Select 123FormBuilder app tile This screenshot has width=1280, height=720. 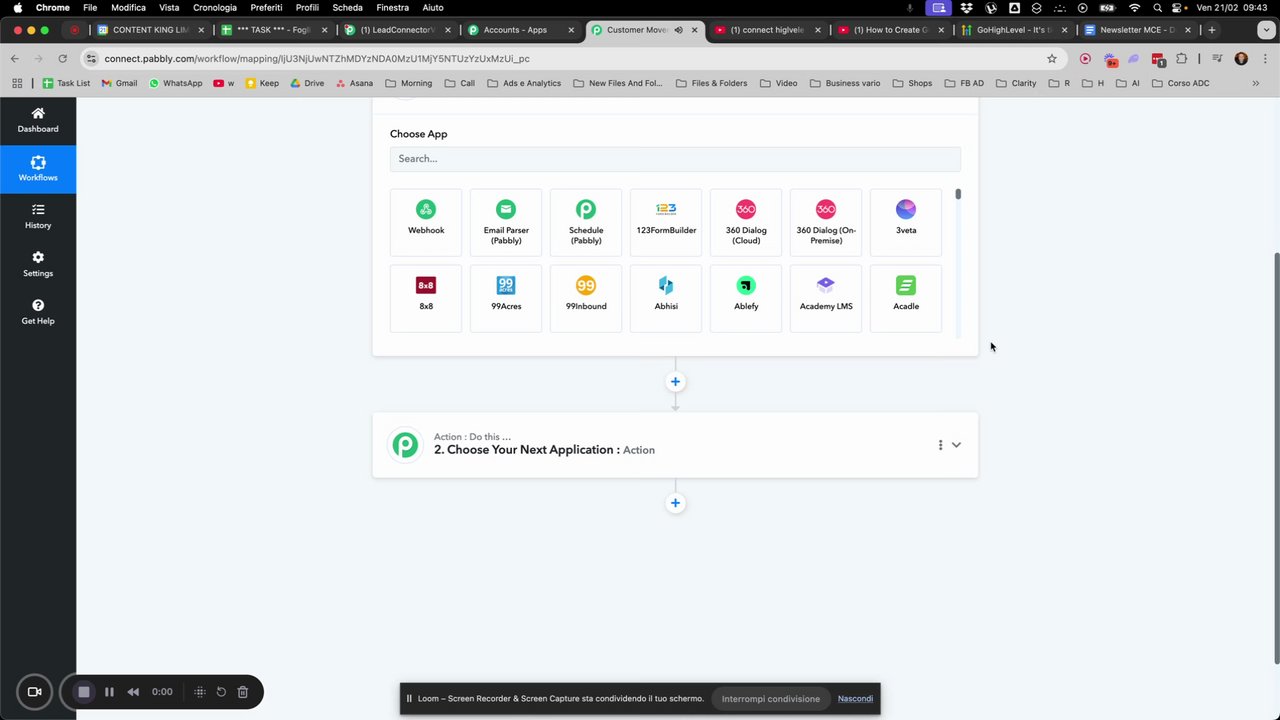click(666, 222)
